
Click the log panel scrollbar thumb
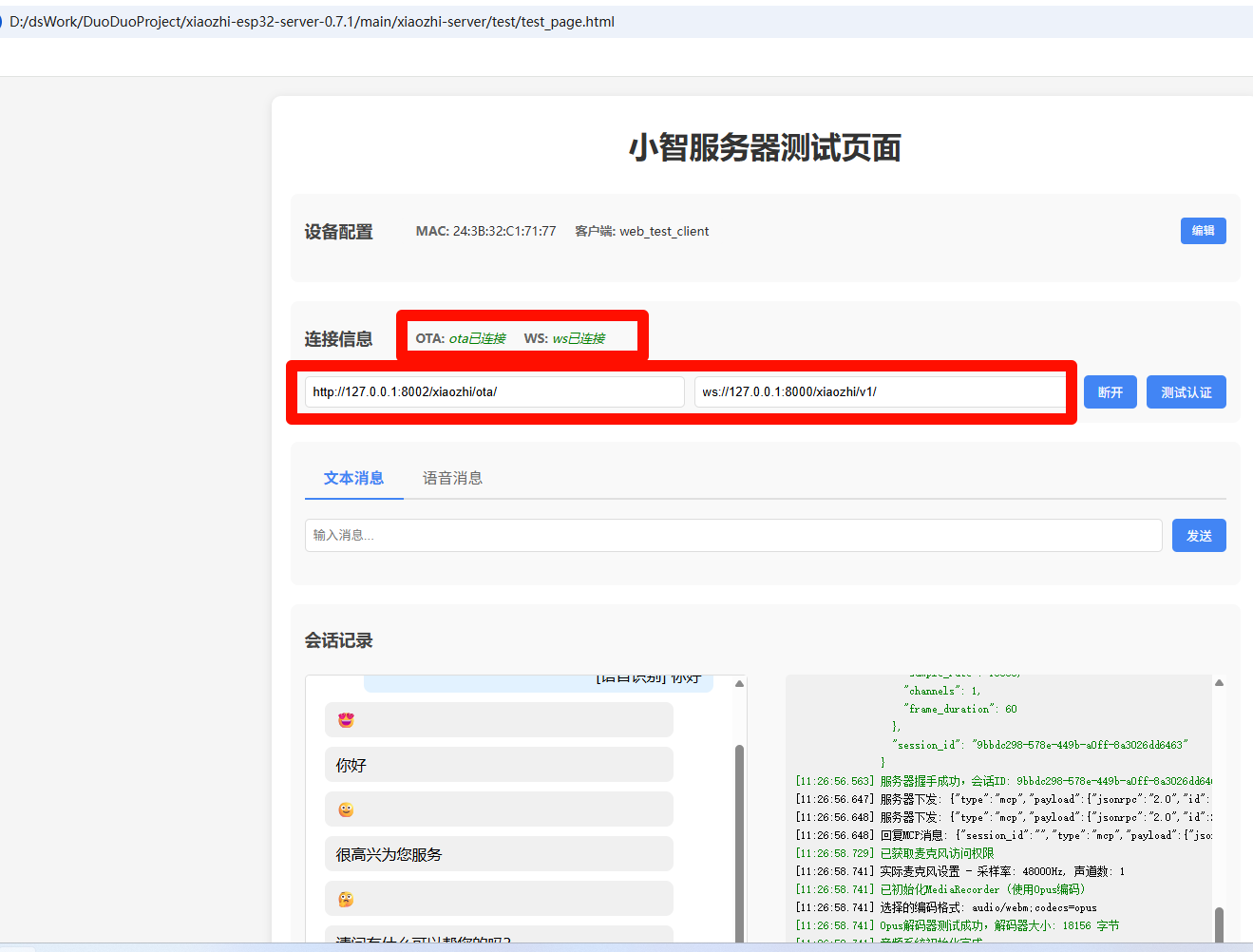tap(1219, 924)
